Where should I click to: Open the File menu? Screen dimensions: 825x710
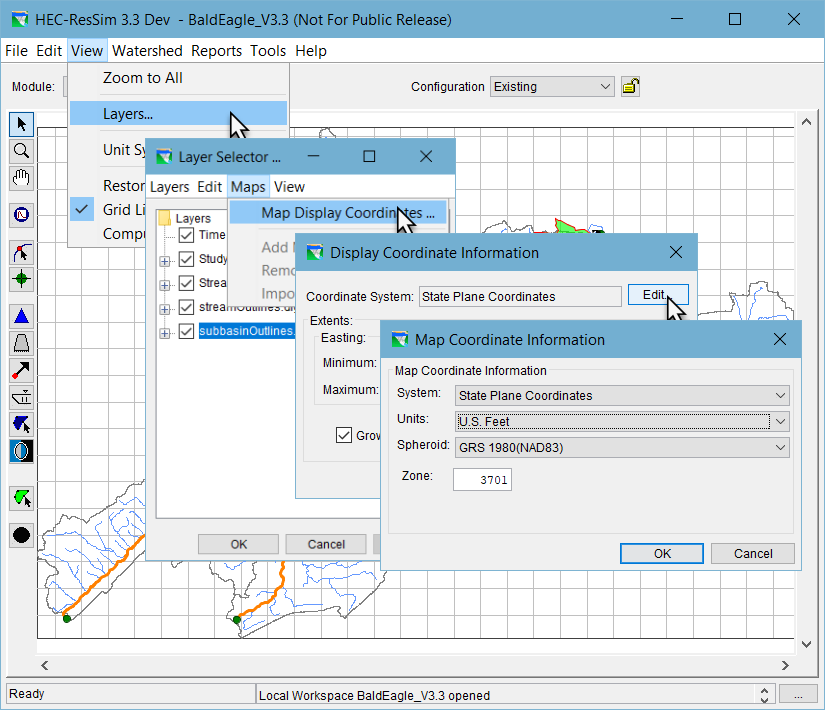pyautogui.click(x=16, y=51)
